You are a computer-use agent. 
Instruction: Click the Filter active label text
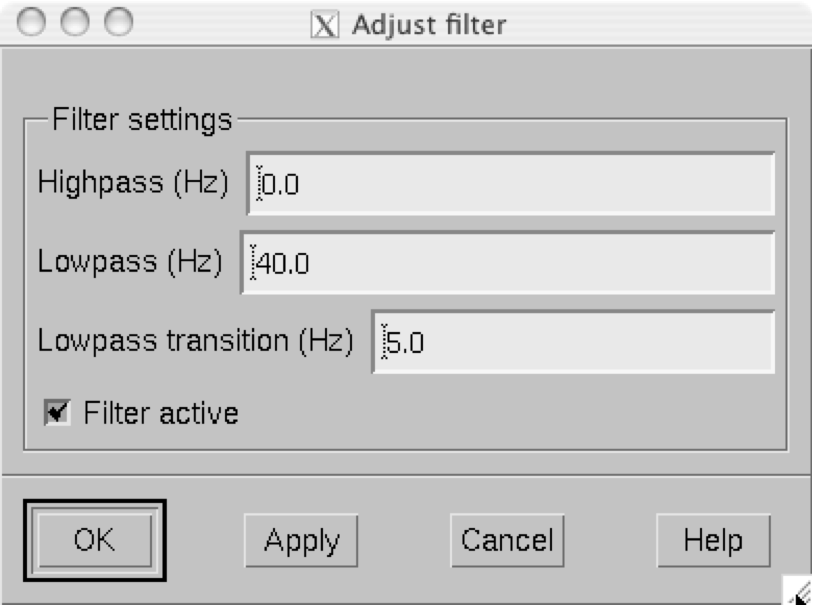[161, 413]
